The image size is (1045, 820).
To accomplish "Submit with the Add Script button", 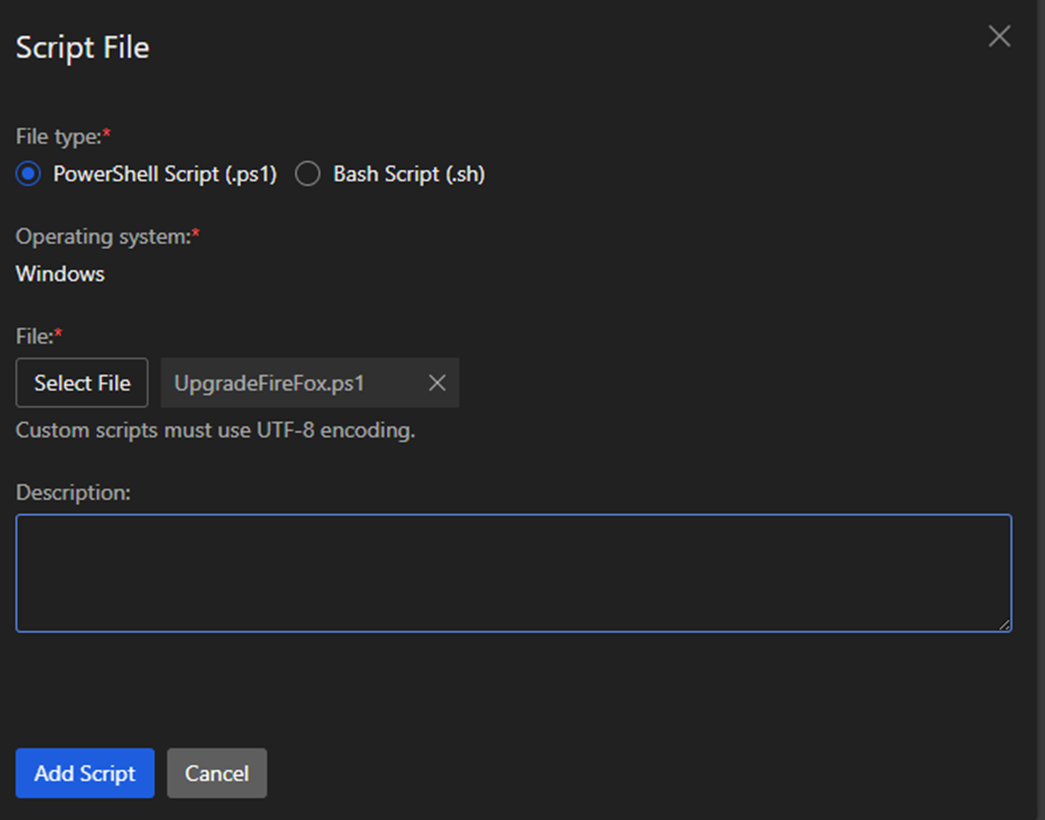I will (85, 773).
